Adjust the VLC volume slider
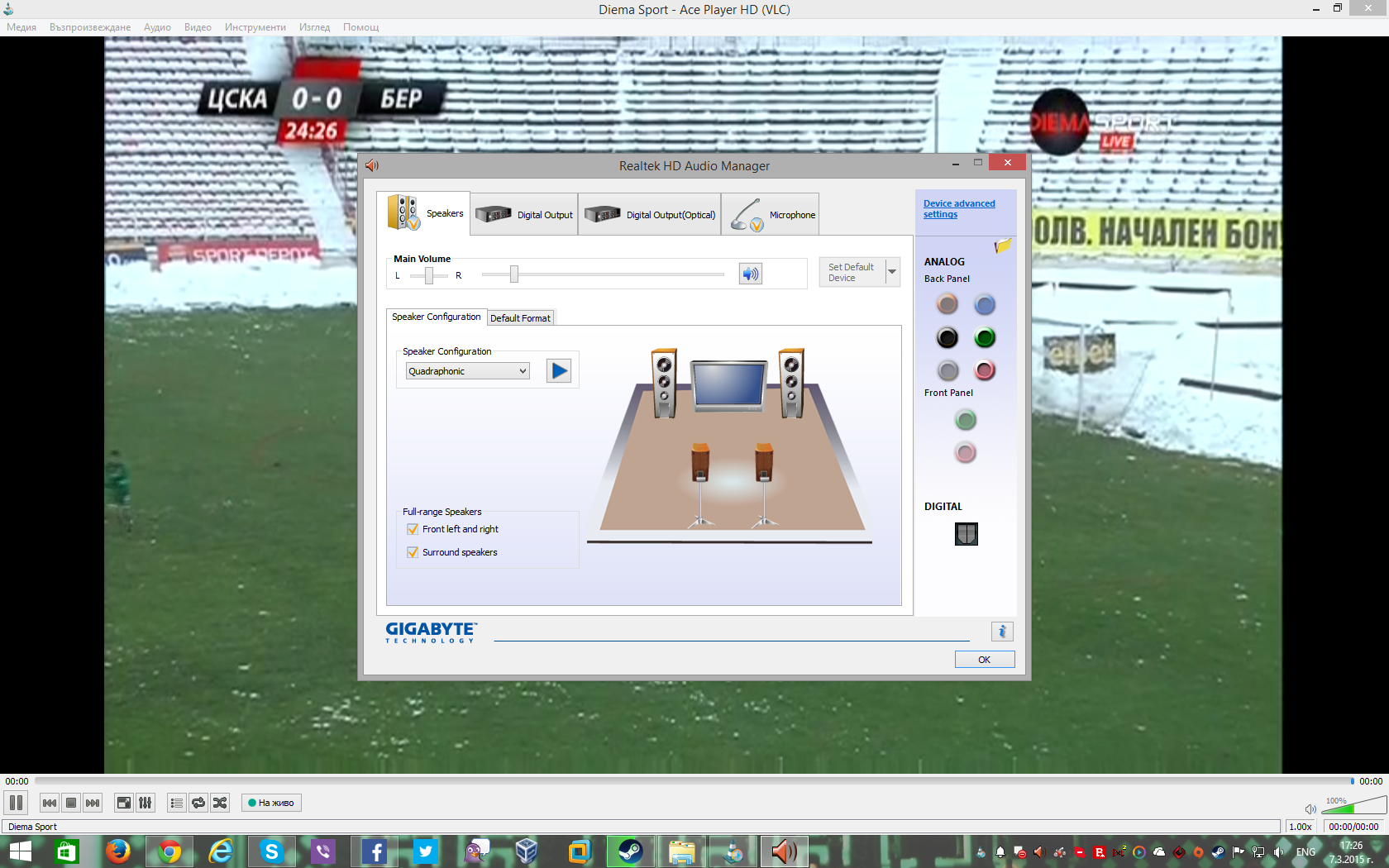Screen dimensions: 1389x868 (x=1356, y=805)
